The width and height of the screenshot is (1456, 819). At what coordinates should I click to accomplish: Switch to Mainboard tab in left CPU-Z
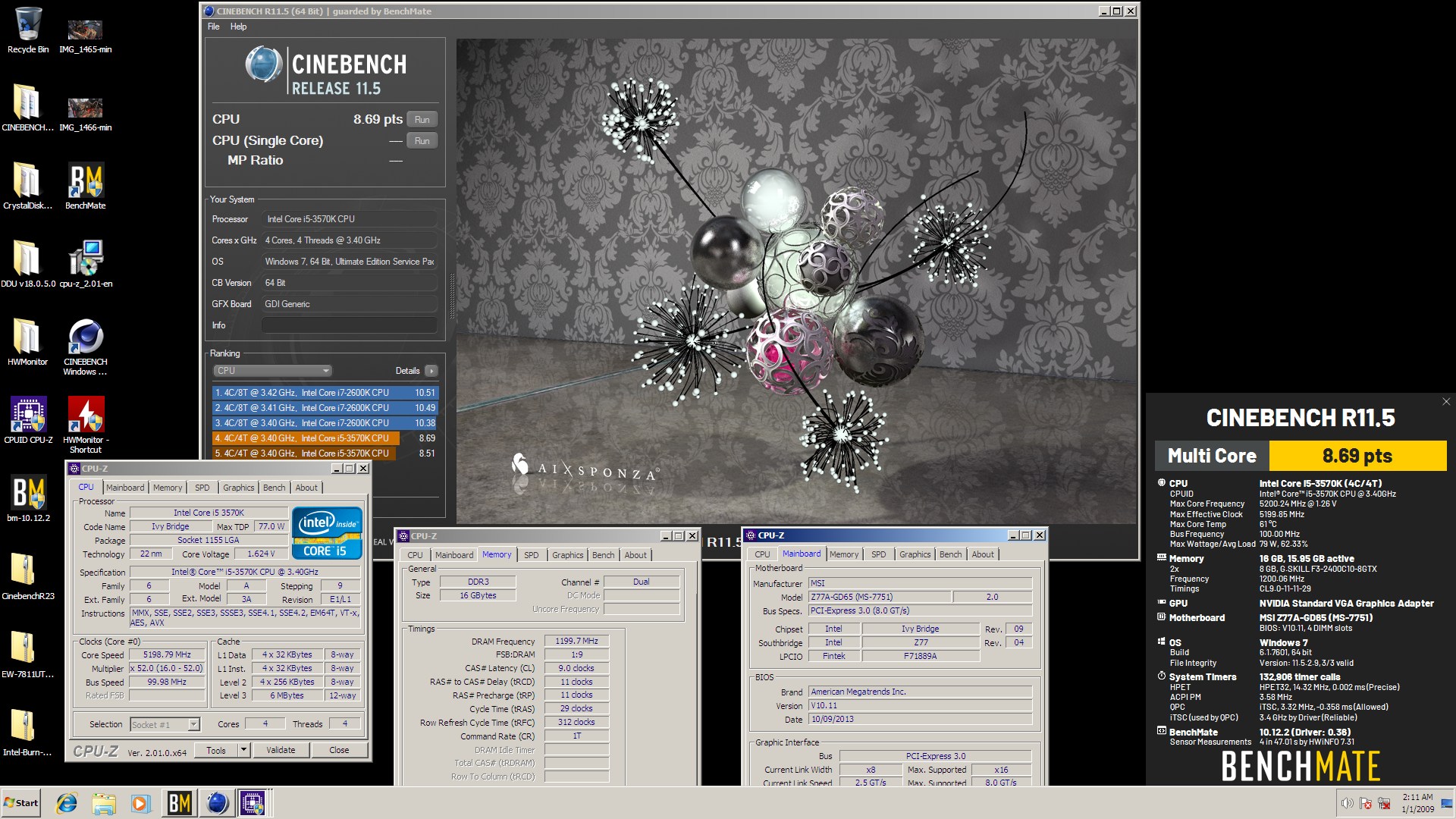point(125,488)
